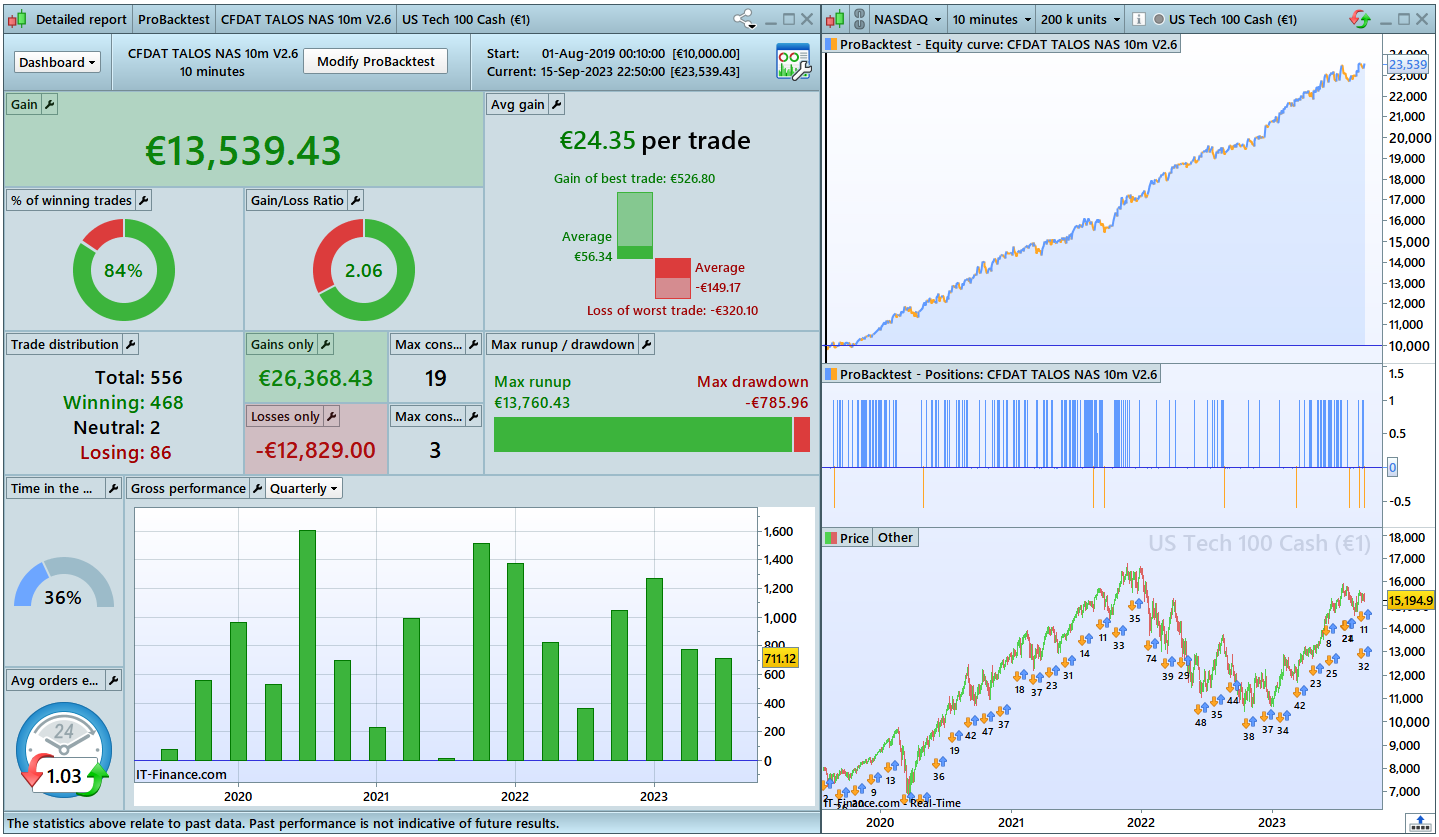Click the 36% time in market gauge
The height and width of the screenshot is (837, 1439).
click(x=63, y=584)
